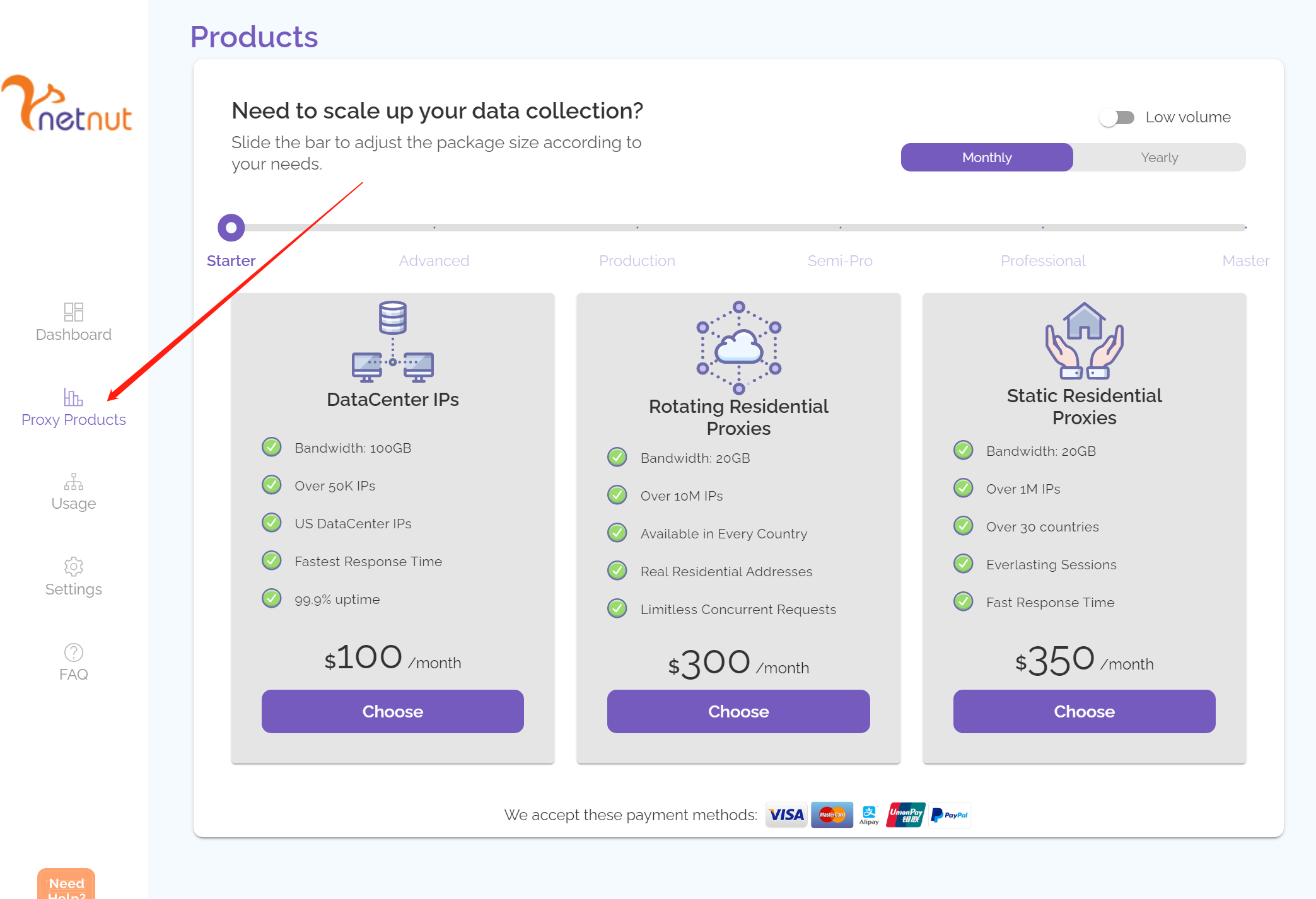Open the Settings gear icon
Viewport: 1316px width, 899px height.
pos(74,566)
